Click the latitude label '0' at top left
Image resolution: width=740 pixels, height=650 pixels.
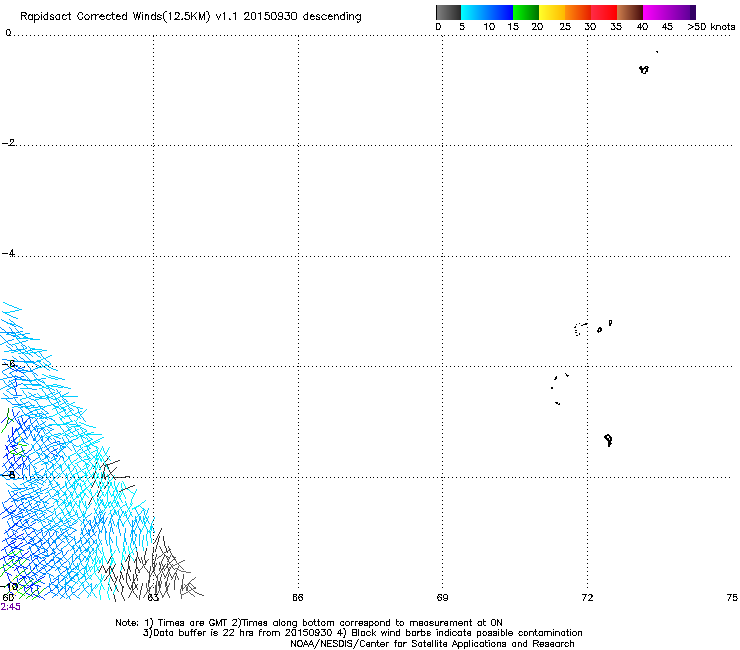[x=8, y=33]
